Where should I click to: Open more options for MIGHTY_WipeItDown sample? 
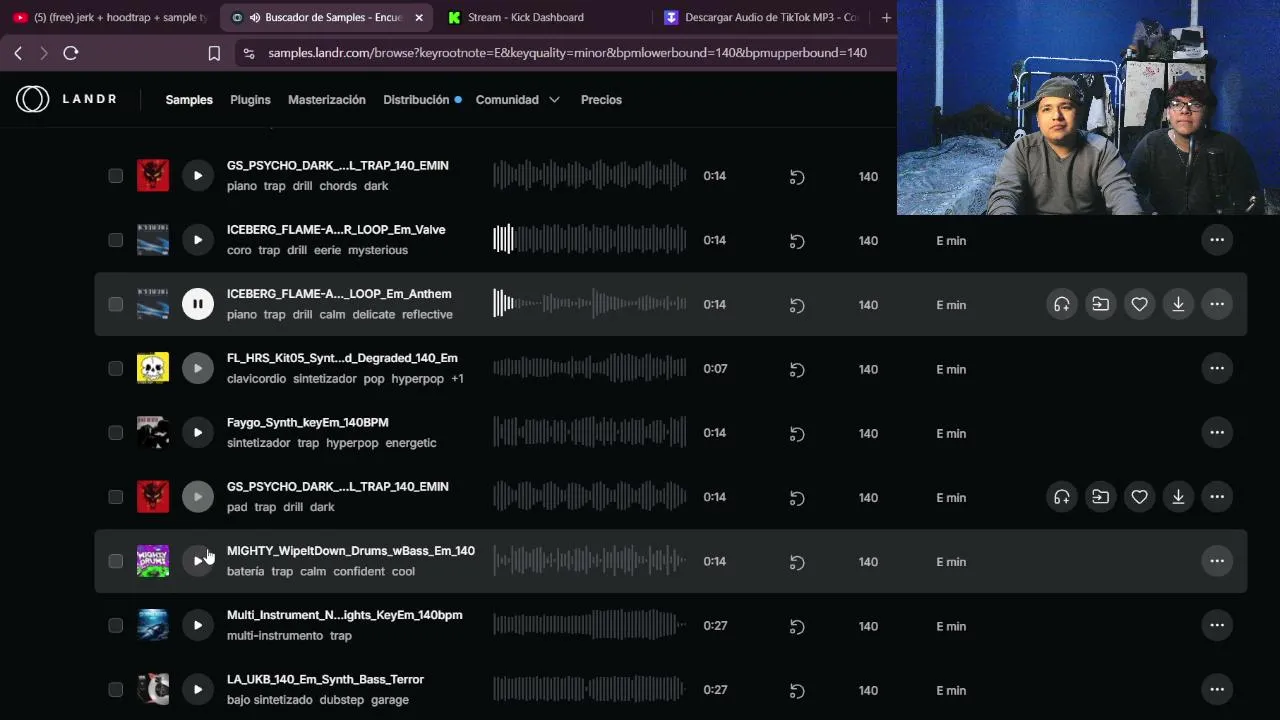pos(1217,561)
